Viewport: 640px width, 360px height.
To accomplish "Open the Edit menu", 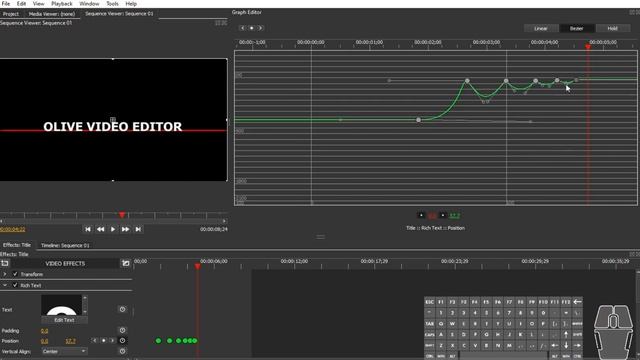I will (x=21, y=4).
